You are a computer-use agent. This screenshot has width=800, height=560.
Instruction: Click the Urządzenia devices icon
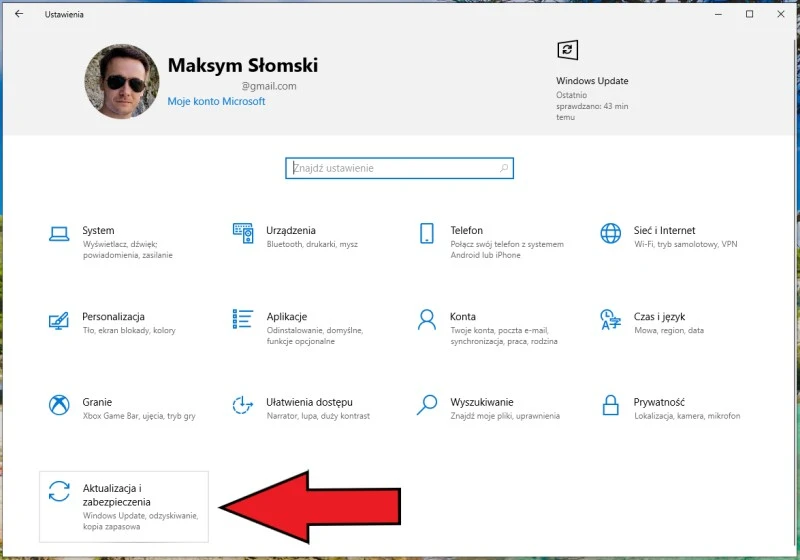tap(243, 233)
